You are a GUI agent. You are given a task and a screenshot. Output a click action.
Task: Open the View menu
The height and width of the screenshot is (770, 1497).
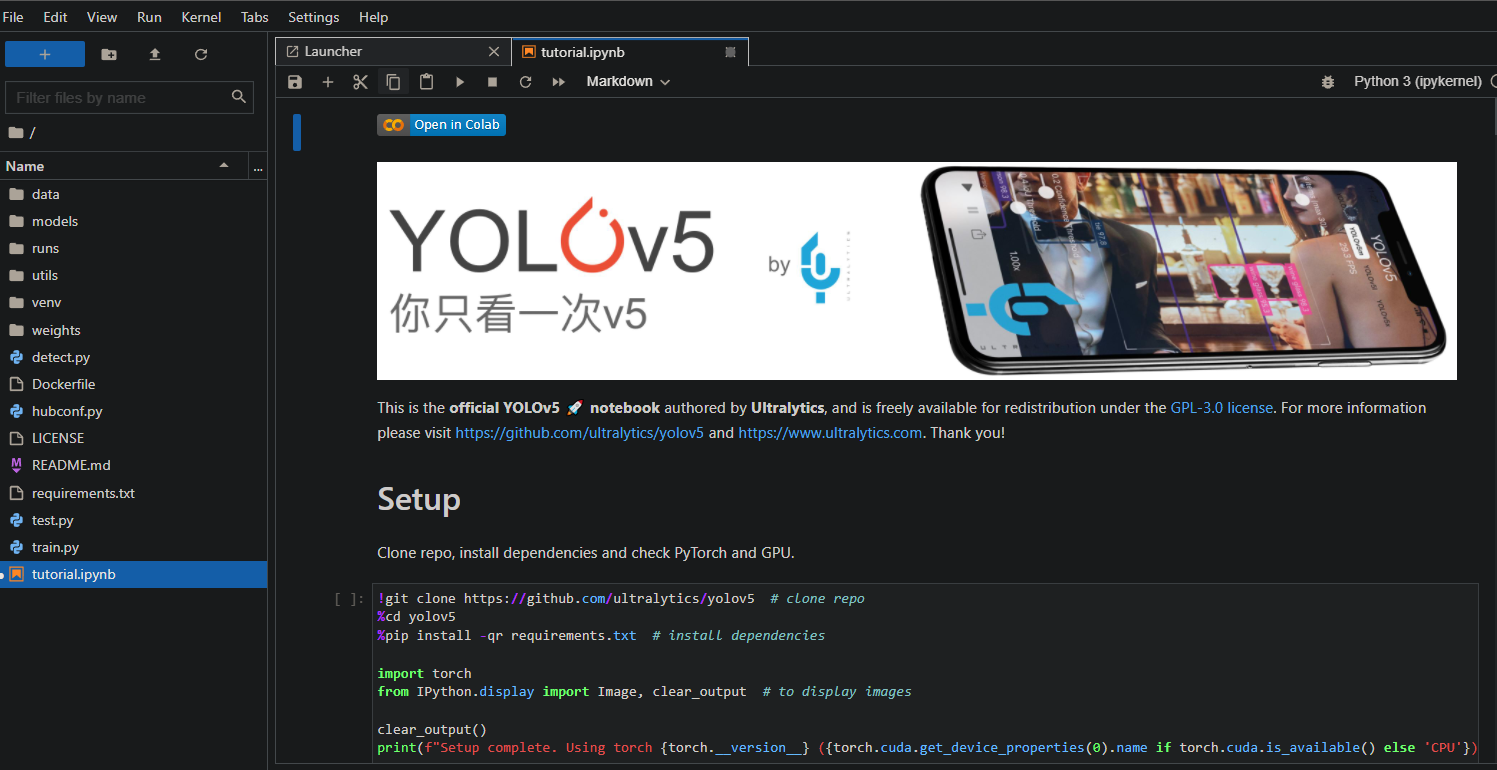pyautogui.click(x=102, y=17)
